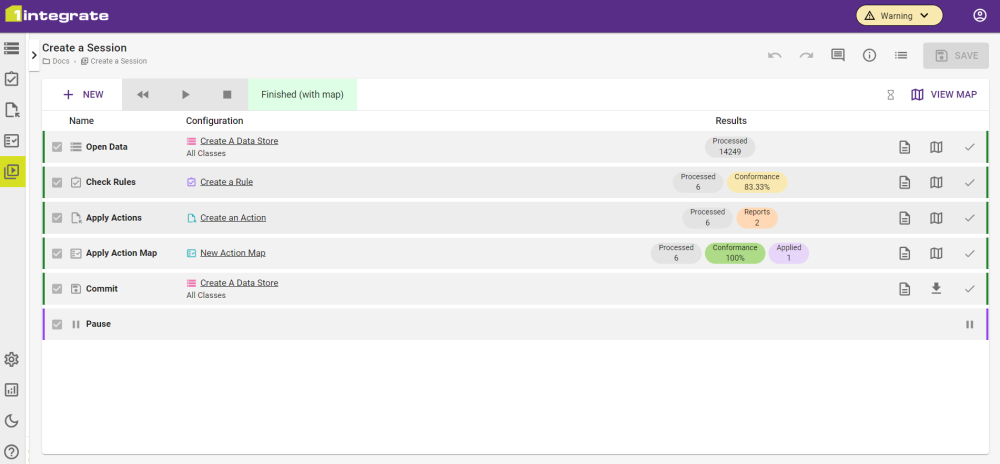The image size is (1000, 464).
Task: Click download icon in Commit row
Action: pyautogui.click(x=936, y=289)
